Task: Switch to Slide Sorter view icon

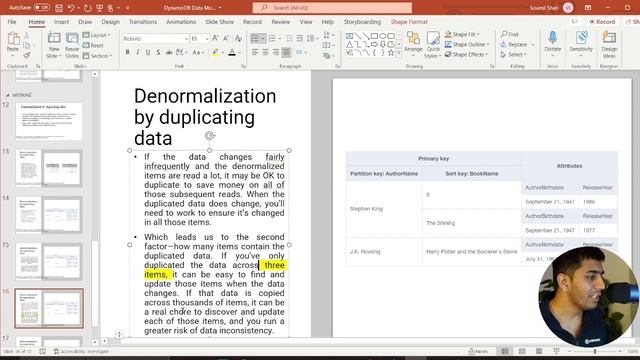Action: point(522,351)
